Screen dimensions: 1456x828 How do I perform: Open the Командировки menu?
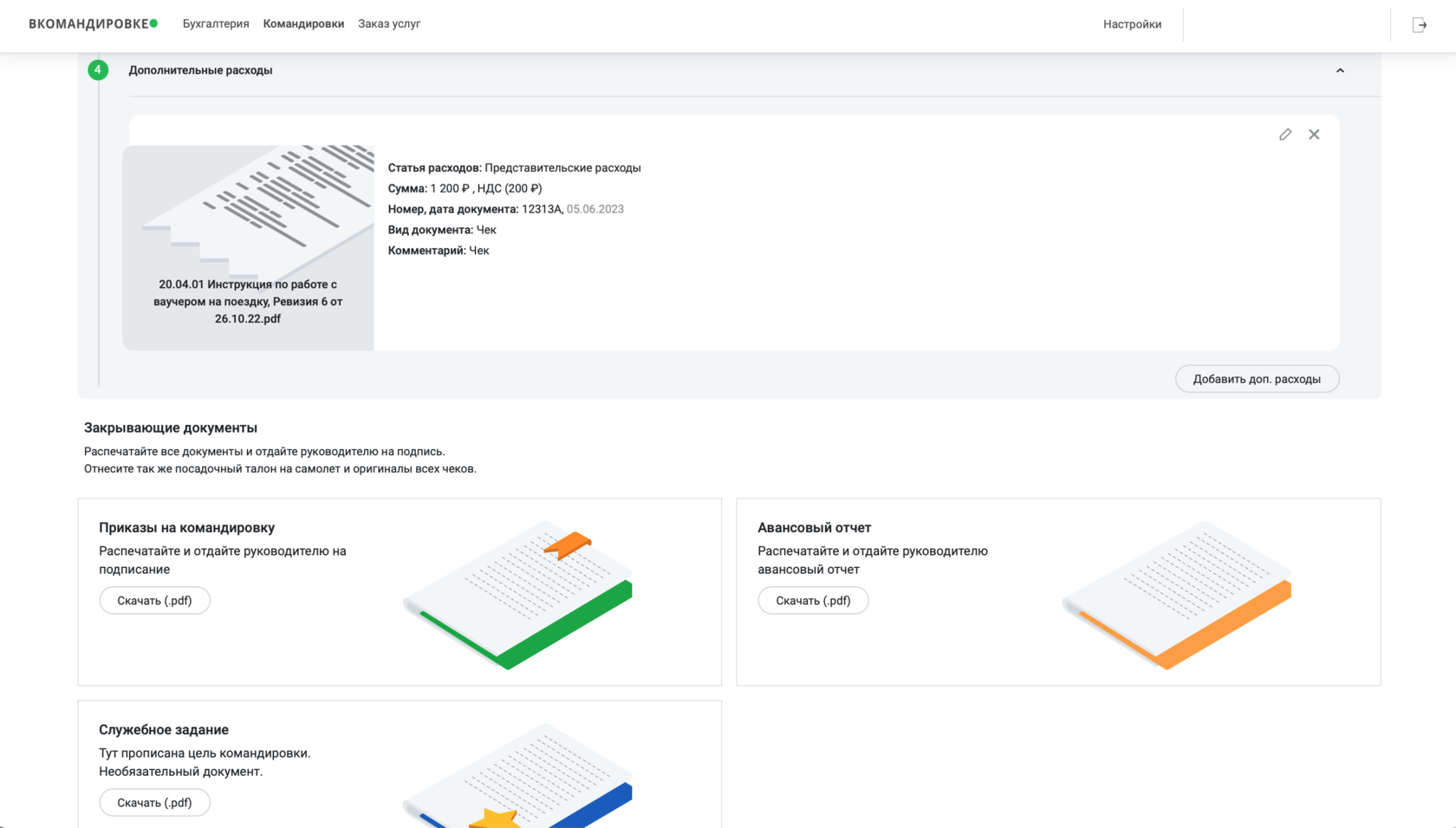[x=303, y=23]
